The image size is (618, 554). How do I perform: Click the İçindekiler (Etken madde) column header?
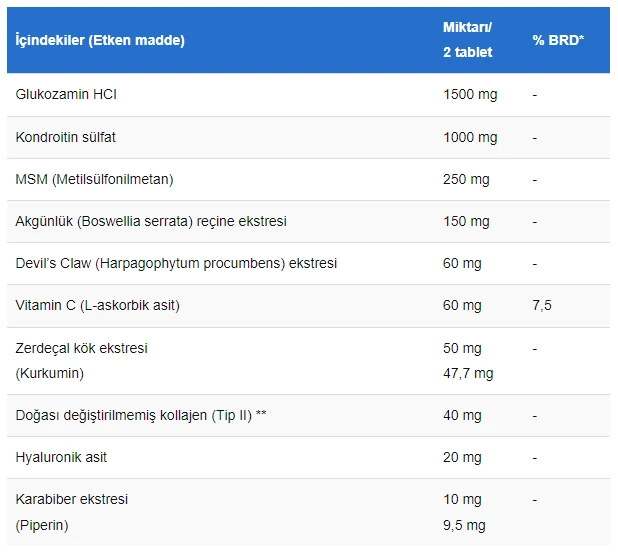coord(100,40)
